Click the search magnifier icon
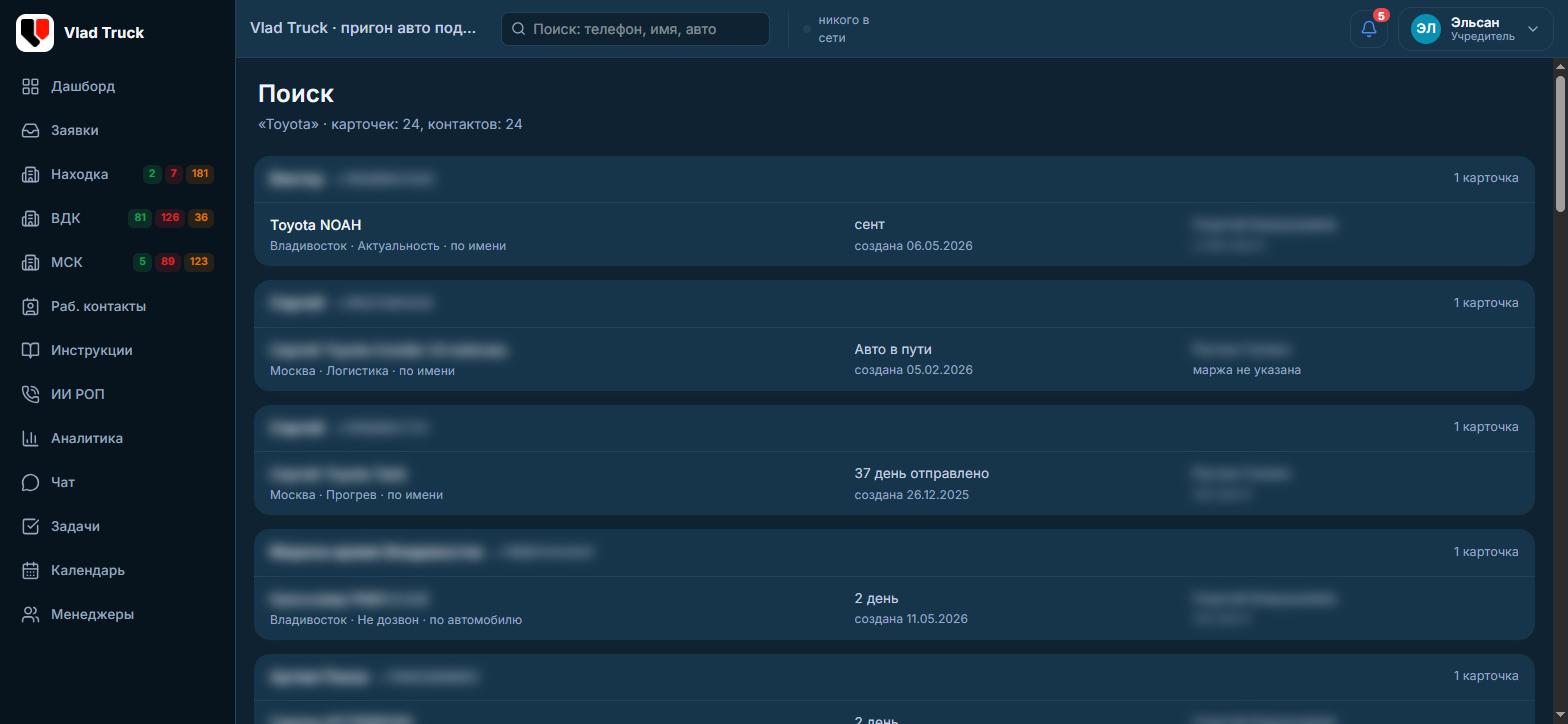The width and height of the screenshot is (1568, 724). coord(519,29)
